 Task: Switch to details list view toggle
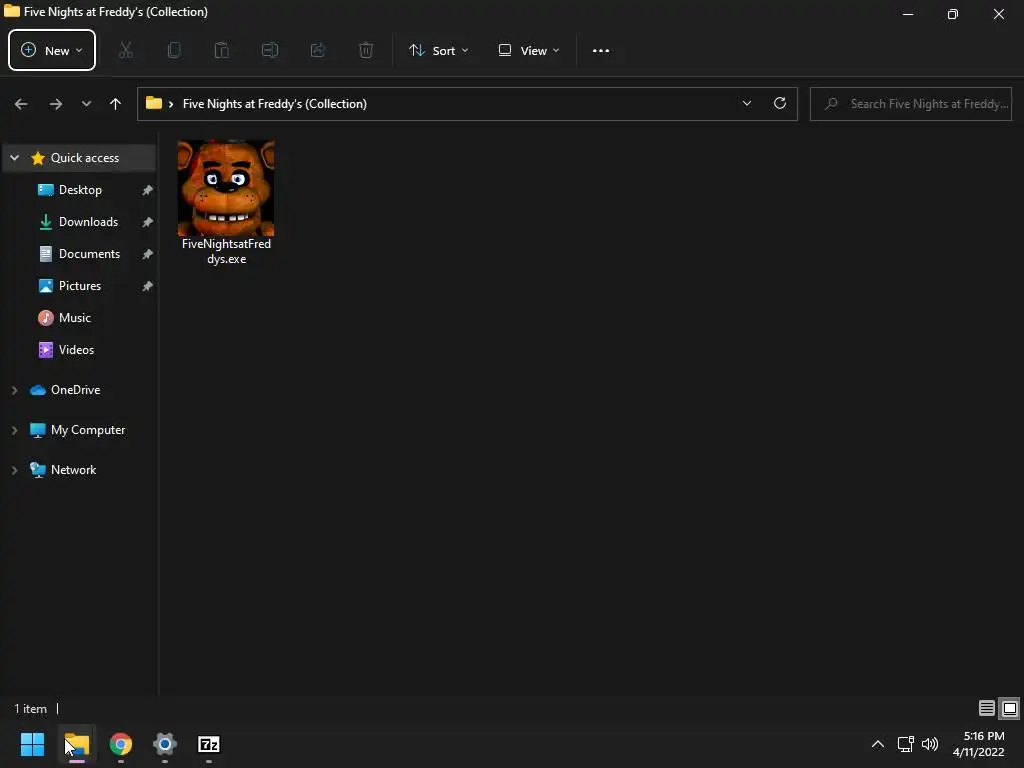(987, 708)
